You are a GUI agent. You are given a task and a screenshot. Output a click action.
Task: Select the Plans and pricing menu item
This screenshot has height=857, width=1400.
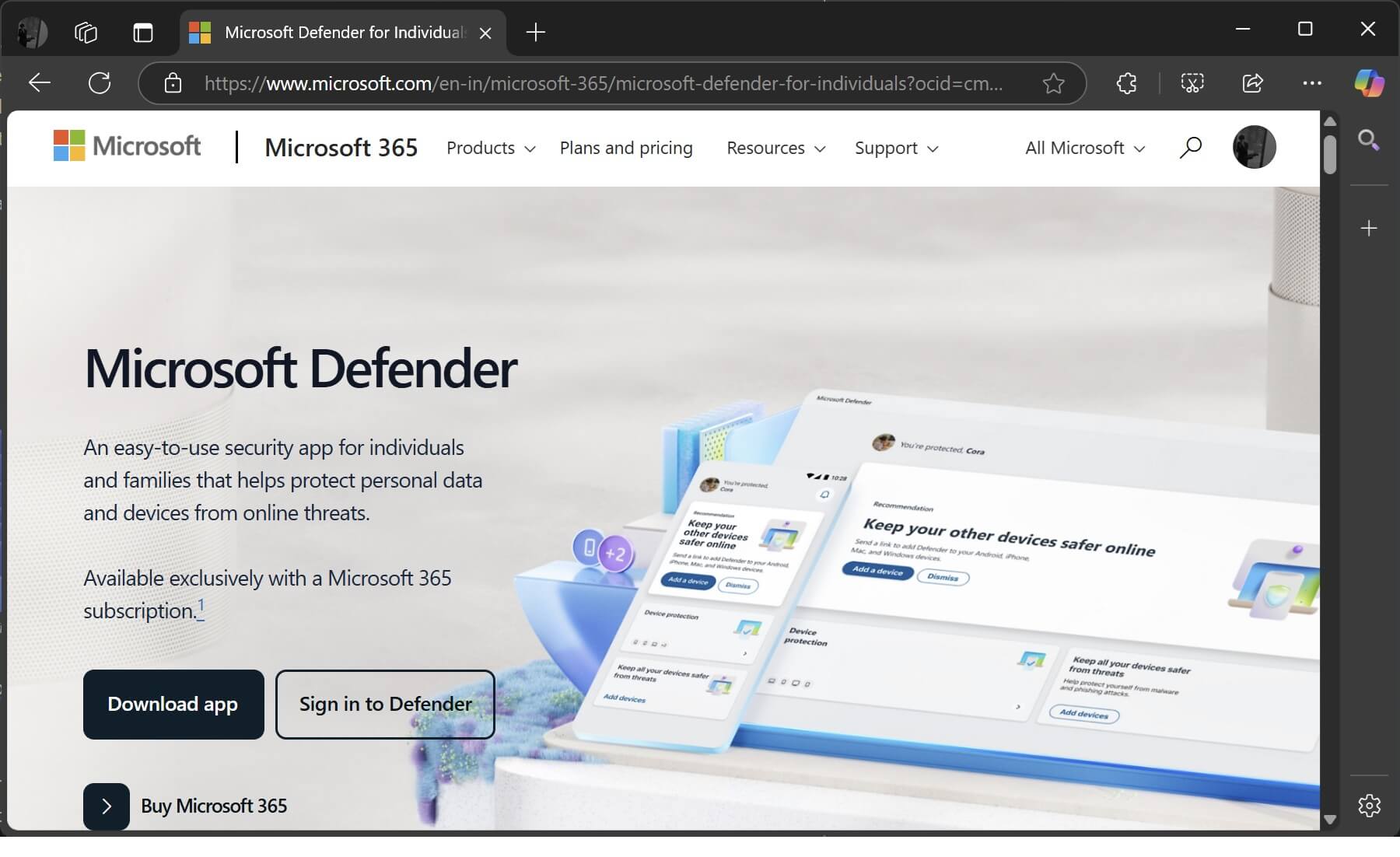tap(626, 148)
